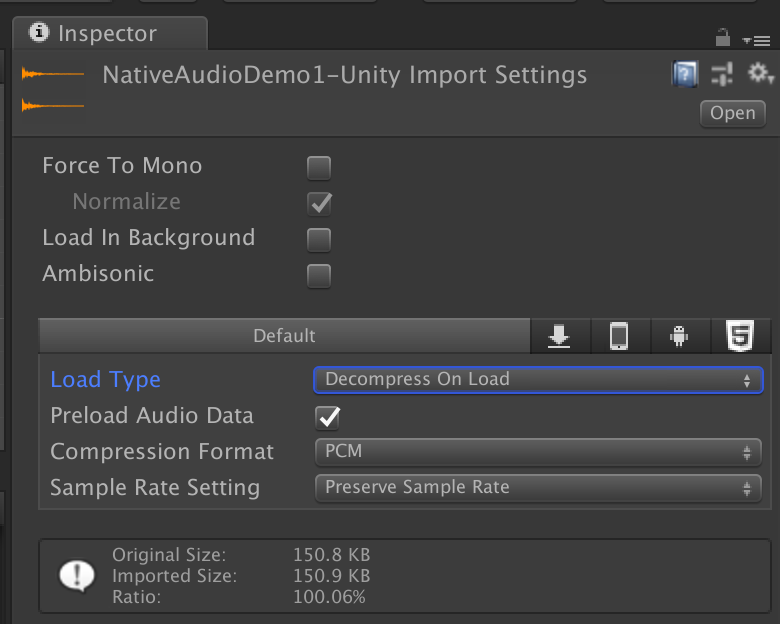Click the info exclamation speech bubble icon
The height and width of the screenshot is (624, 780).
tap(77, 576)
